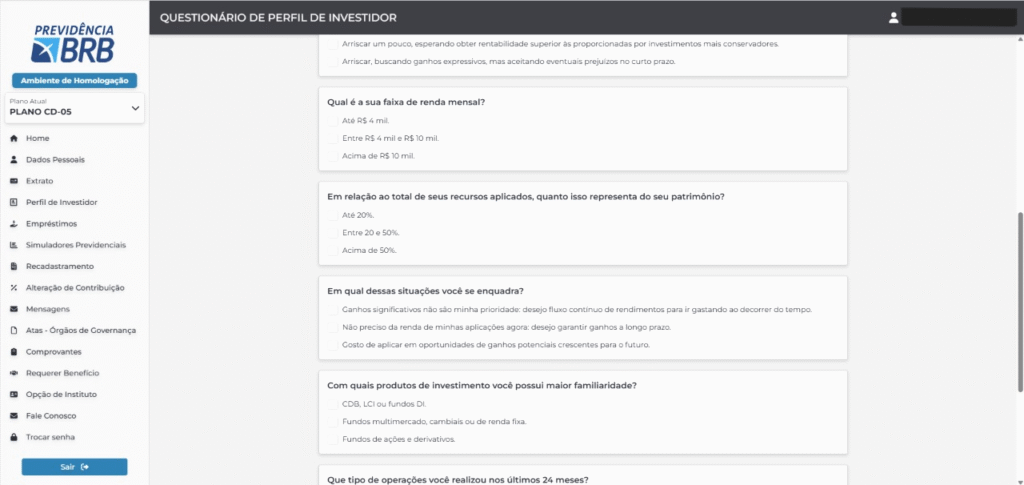This screenshot has height=485, width=1024.
Task: Click the Extrato icon in sidebar
Action: point(13,181)
